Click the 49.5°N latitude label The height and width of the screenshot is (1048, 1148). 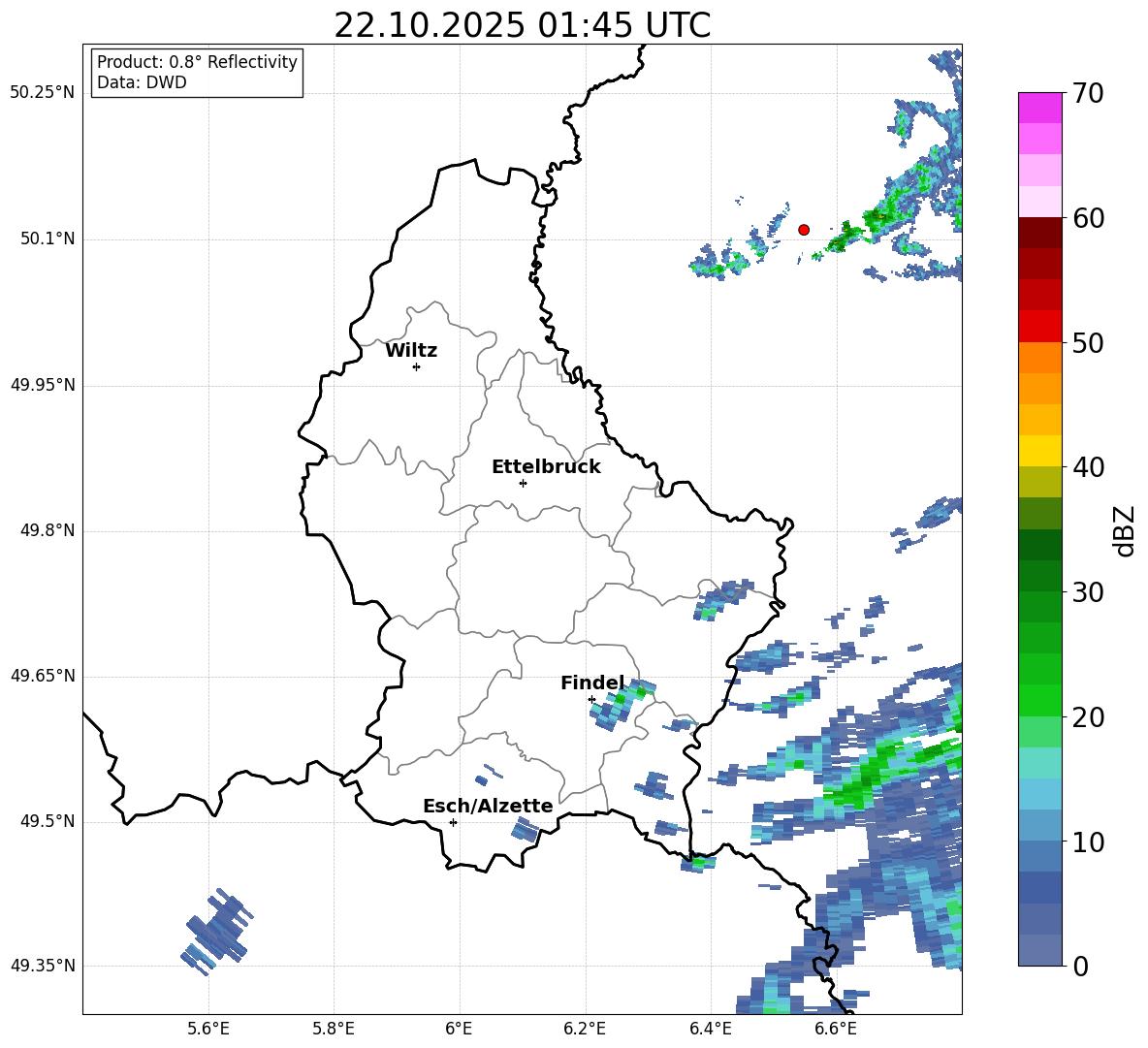(48, 821)
